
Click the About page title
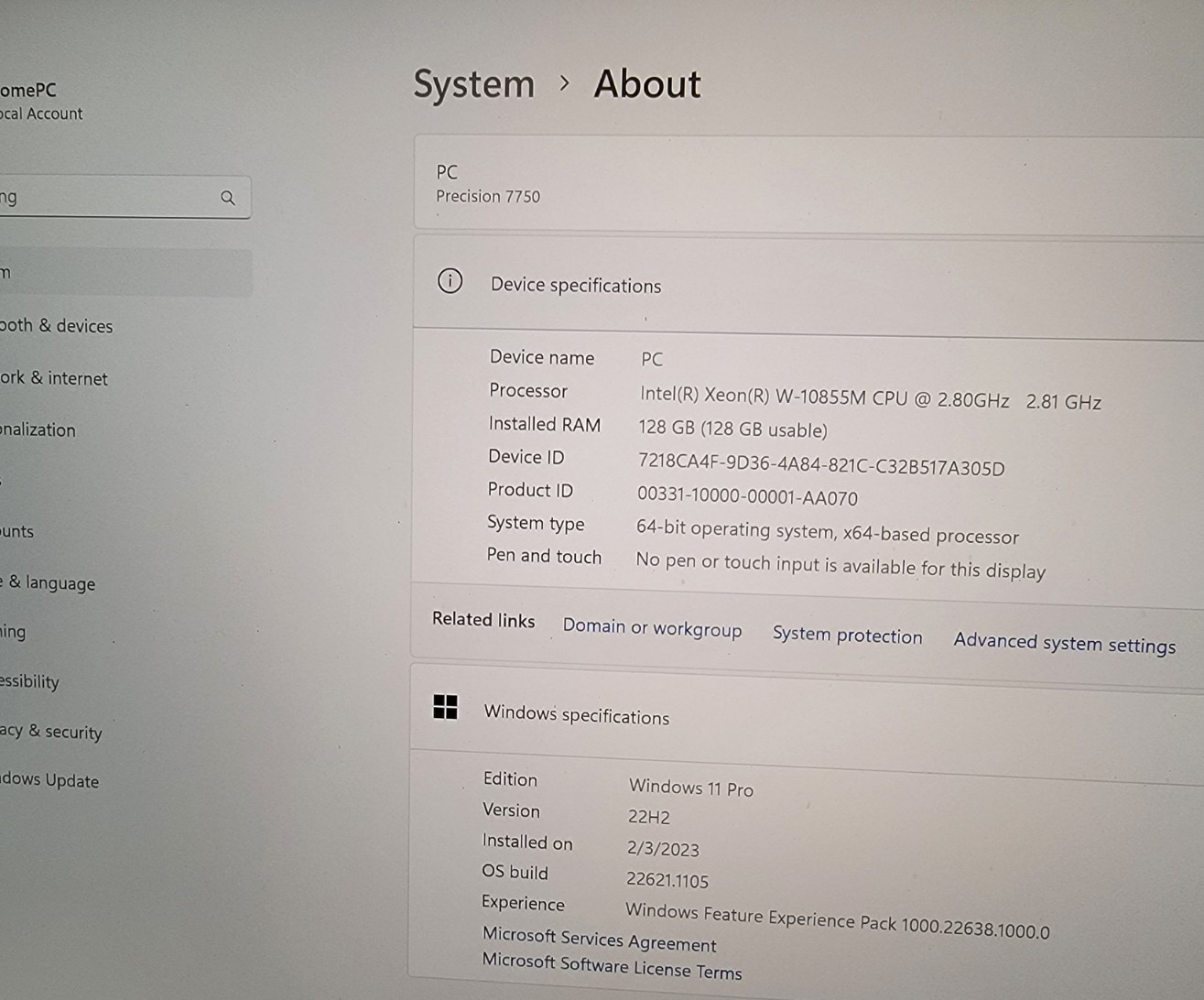click(x=647, y=84)
